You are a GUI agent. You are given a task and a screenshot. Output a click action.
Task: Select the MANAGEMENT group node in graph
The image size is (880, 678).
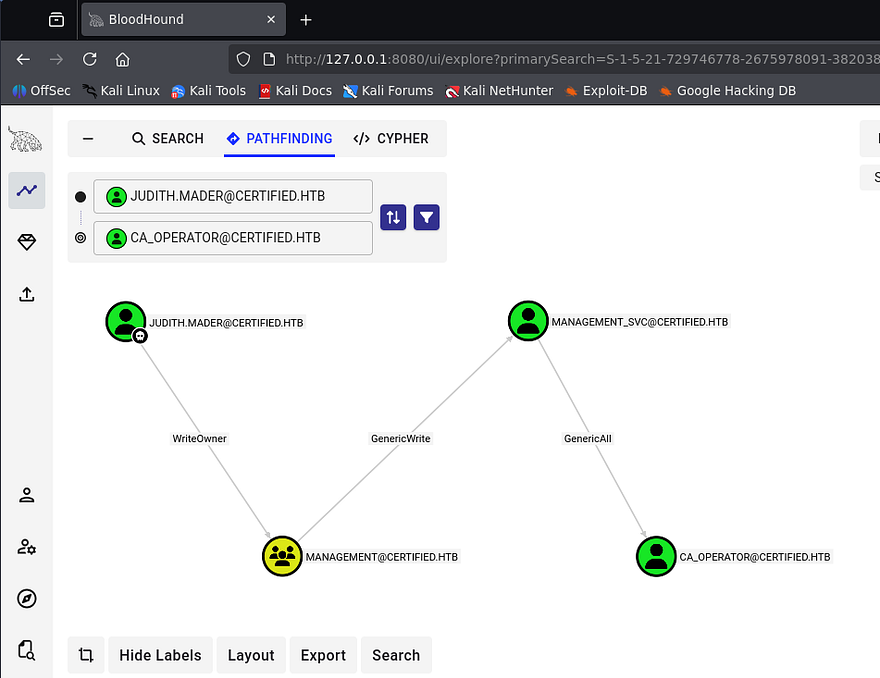tap(282, 556)
